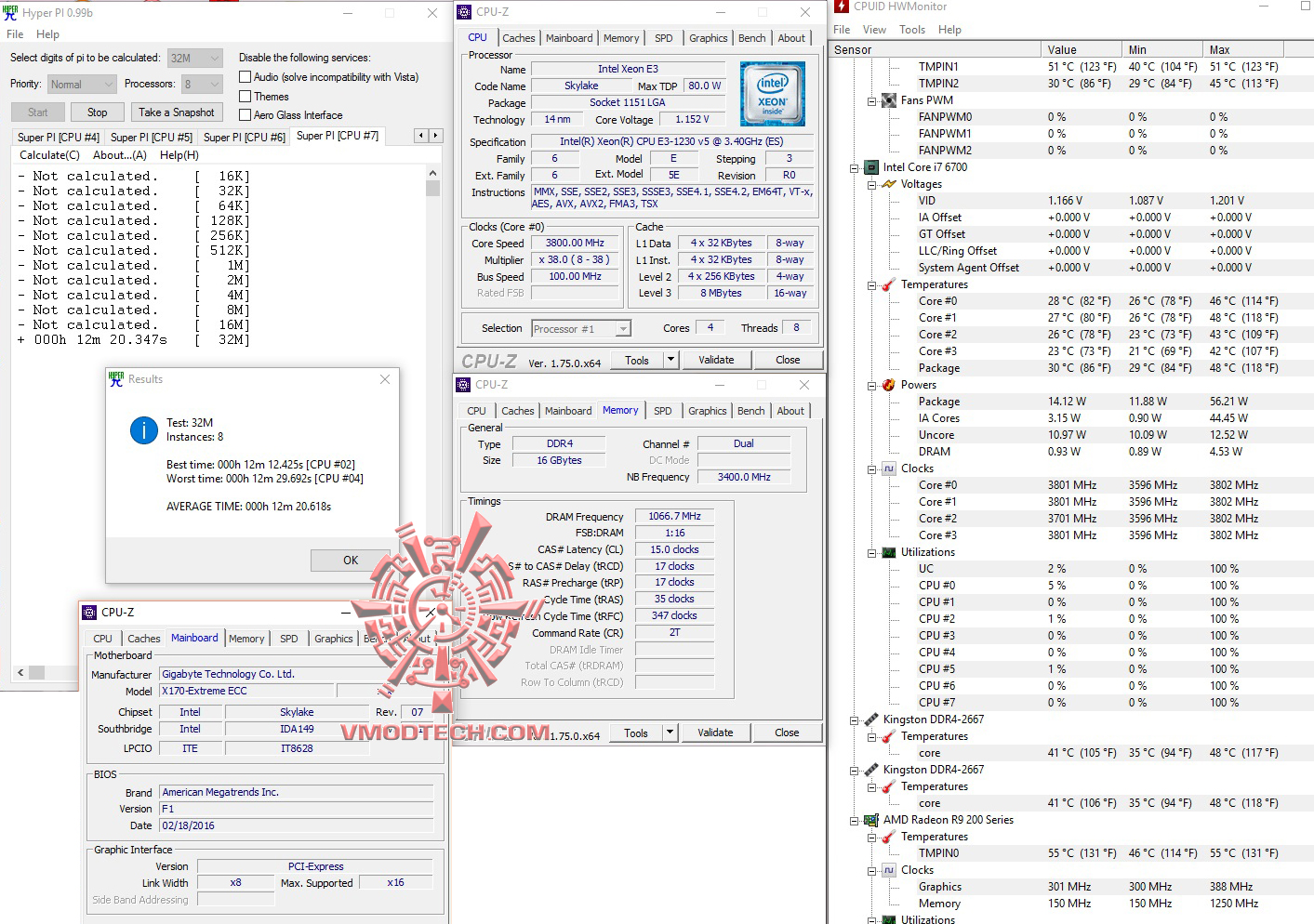This screenshot has width=1314, height=924.
Task: Switch to the Super PI [CPU #5] tab
Action: coord(152,137)
